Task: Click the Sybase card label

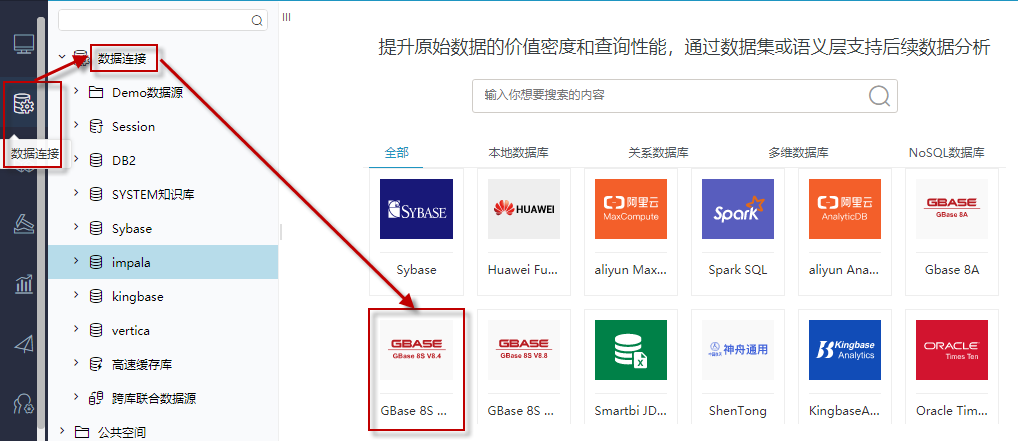Action: [416, 269]
